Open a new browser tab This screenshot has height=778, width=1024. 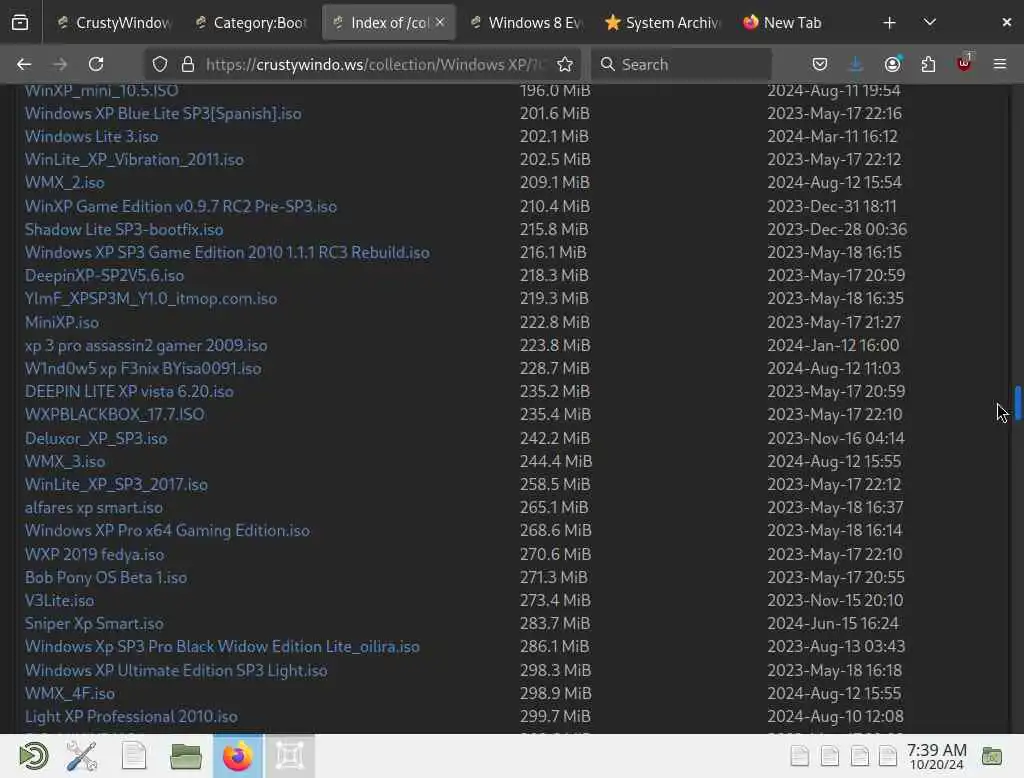(x=889, y=23)
